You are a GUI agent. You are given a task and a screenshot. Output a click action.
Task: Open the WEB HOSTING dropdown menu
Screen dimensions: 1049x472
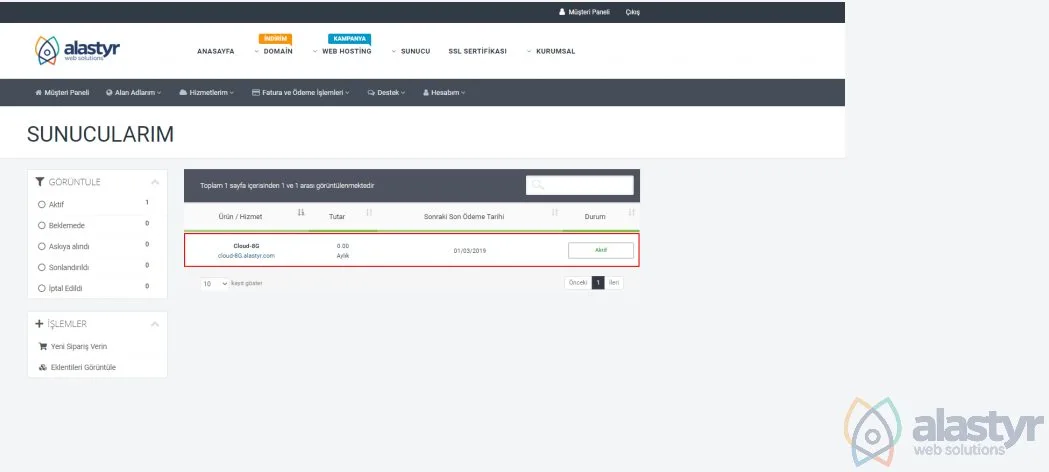pos(342,51)
